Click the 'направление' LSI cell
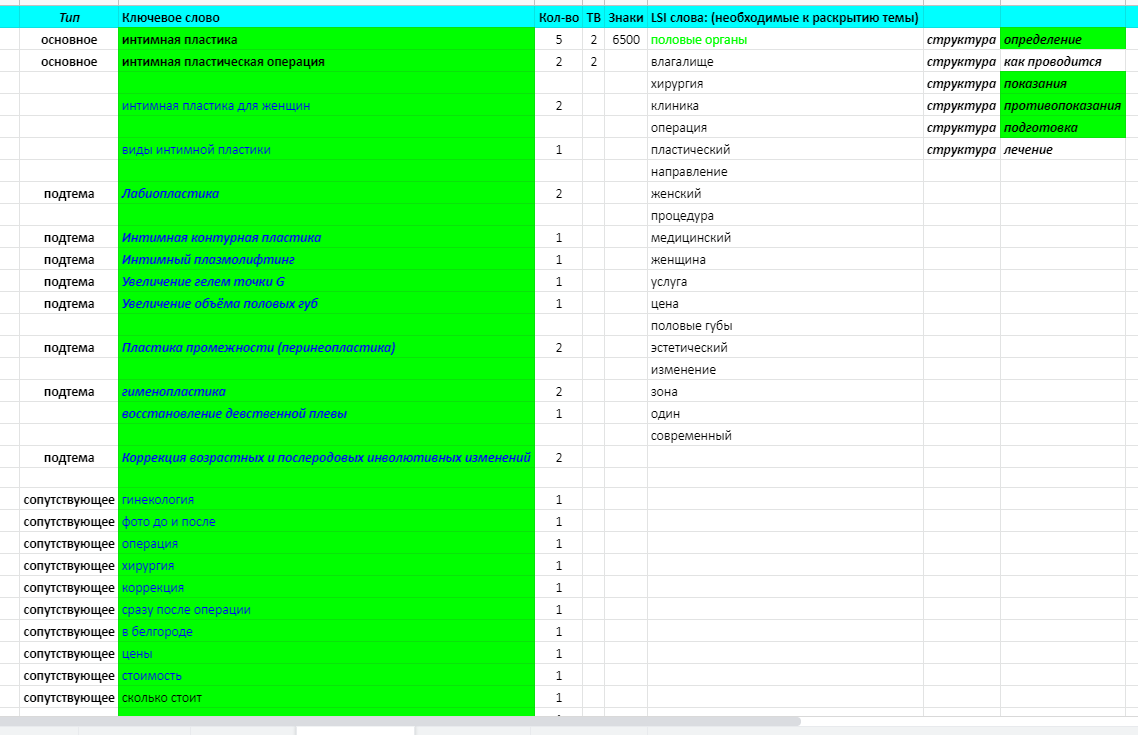The image size is (1138, 735). coord(785,171)
